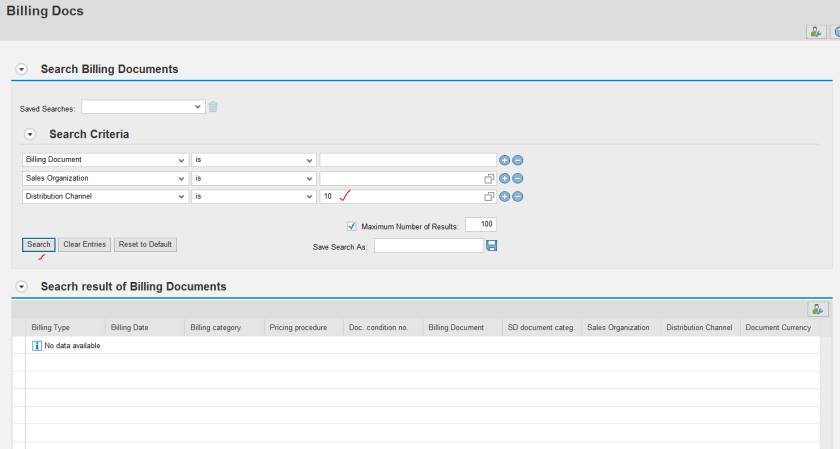Viewport: 840px width, 449px height.
Task: Collapse the Search result of Billing Documents section
Action: pyautogui.click(x=21, y=287)
